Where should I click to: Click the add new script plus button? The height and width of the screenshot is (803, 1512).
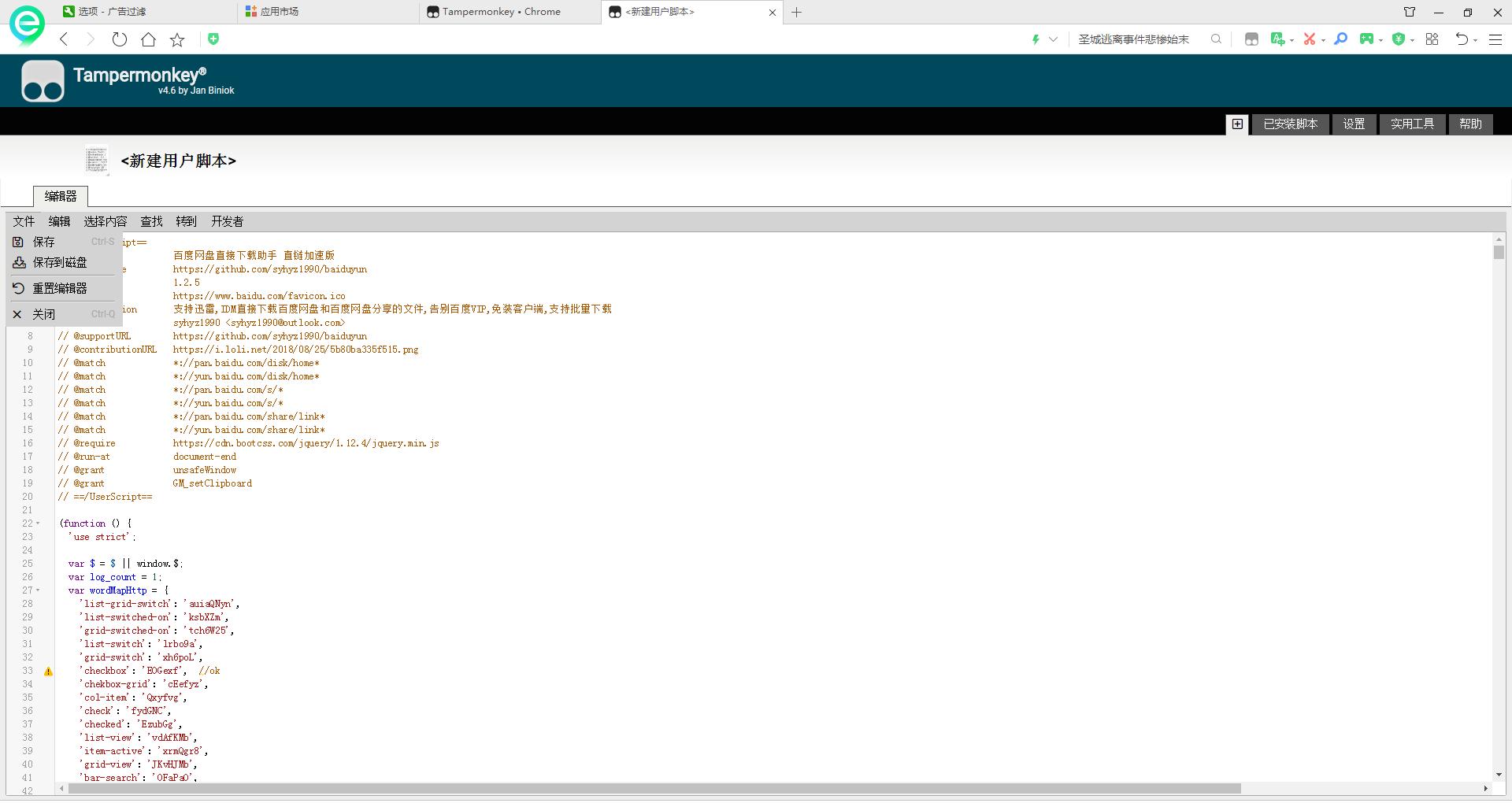click(x=1238, y=124)
